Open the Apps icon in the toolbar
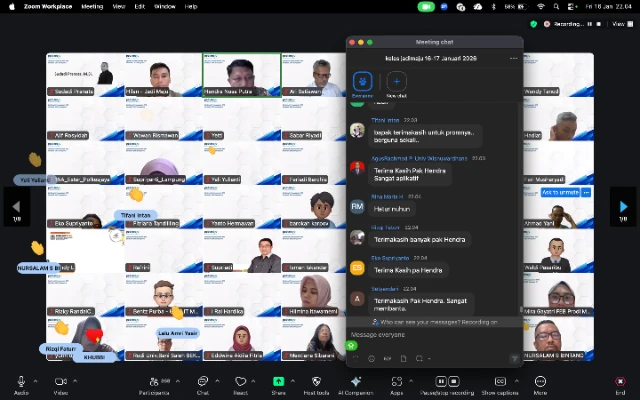 [396, 381]
